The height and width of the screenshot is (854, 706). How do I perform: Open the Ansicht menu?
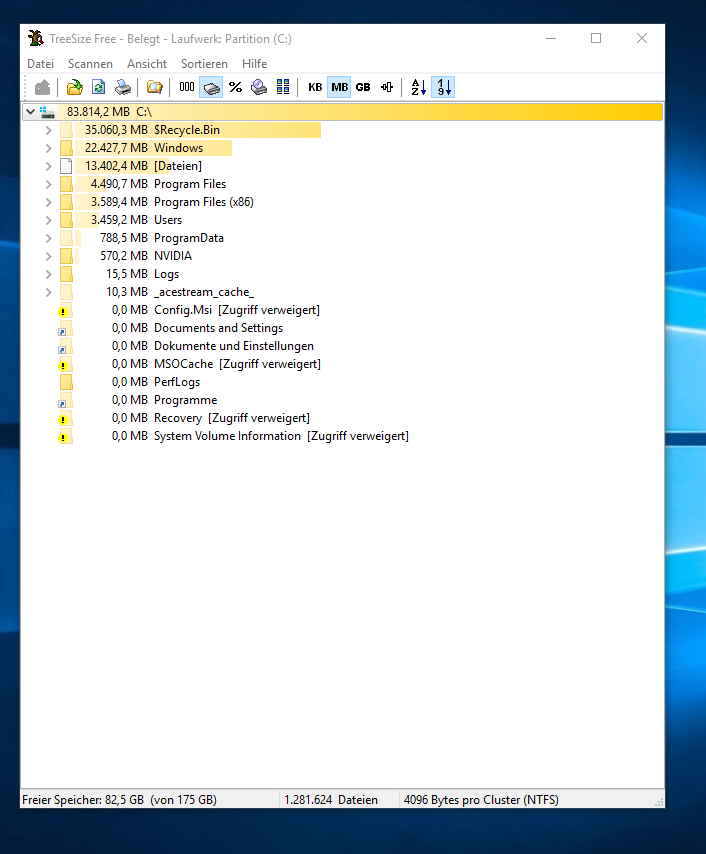(147, 64)
